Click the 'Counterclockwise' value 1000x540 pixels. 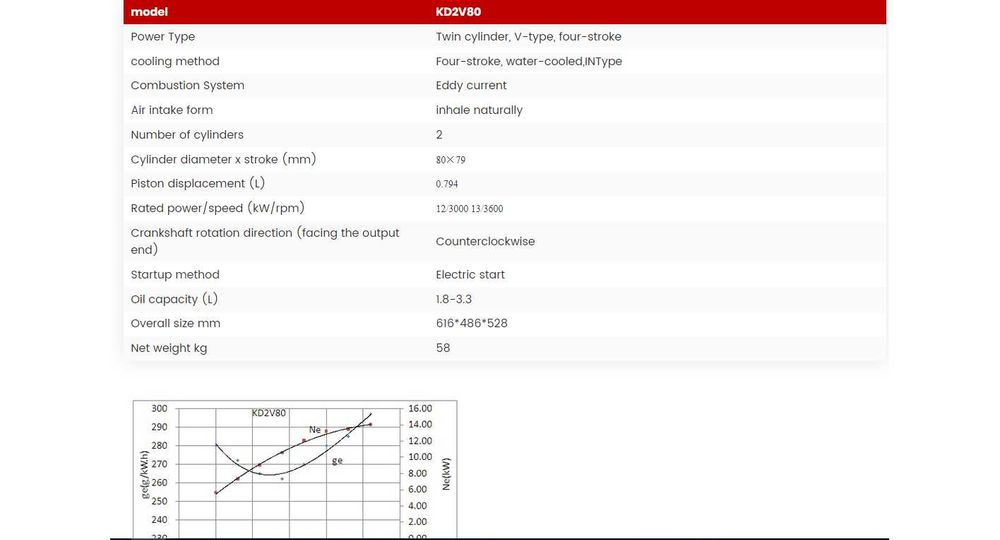(x=485, y=241)
